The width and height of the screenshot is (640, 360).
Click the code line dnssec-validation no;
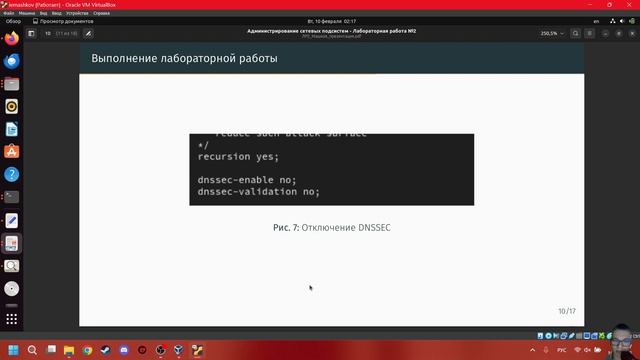258,192
